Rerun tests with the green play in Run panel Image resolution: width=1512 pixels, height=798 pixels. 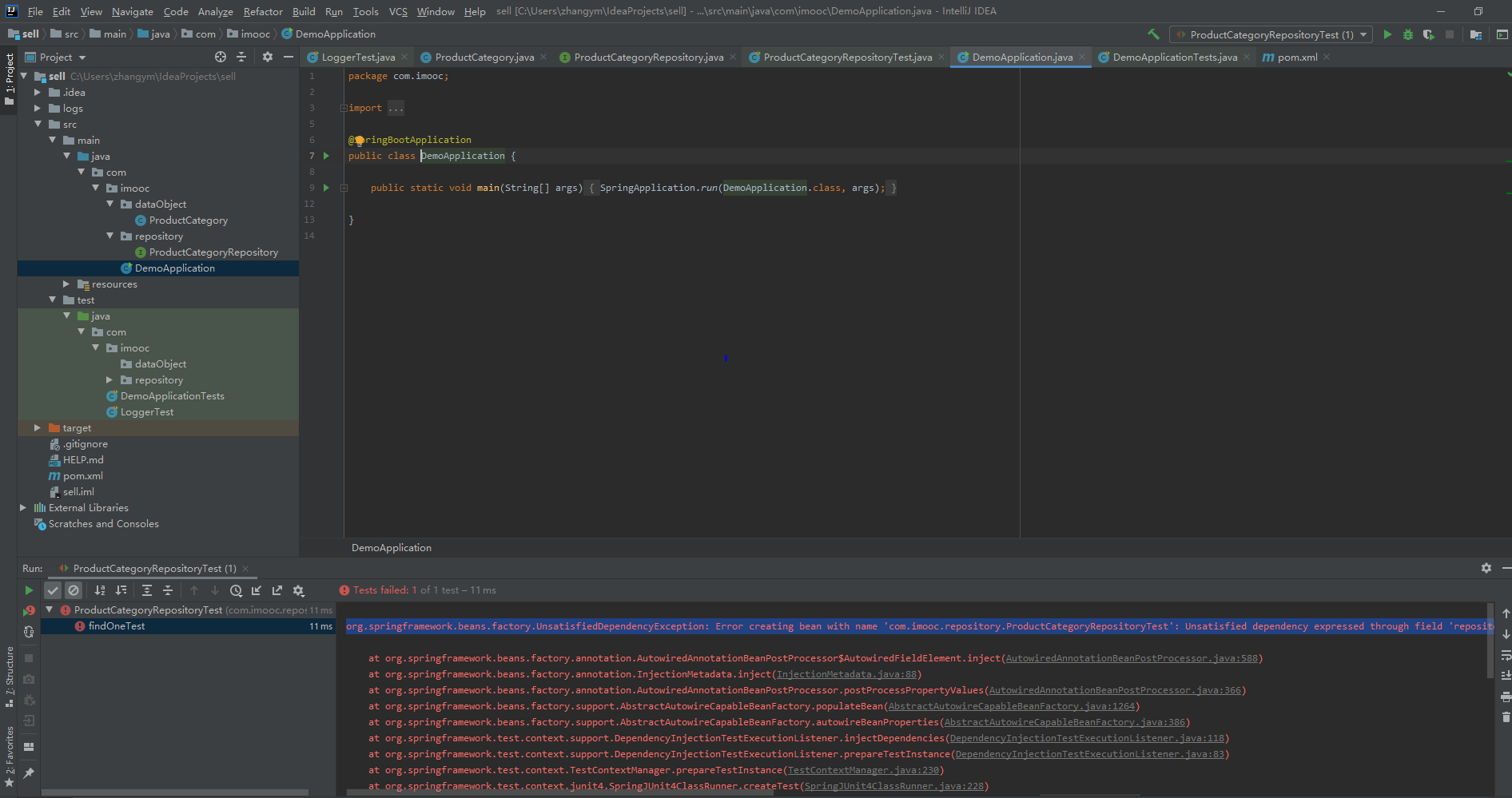29,590
